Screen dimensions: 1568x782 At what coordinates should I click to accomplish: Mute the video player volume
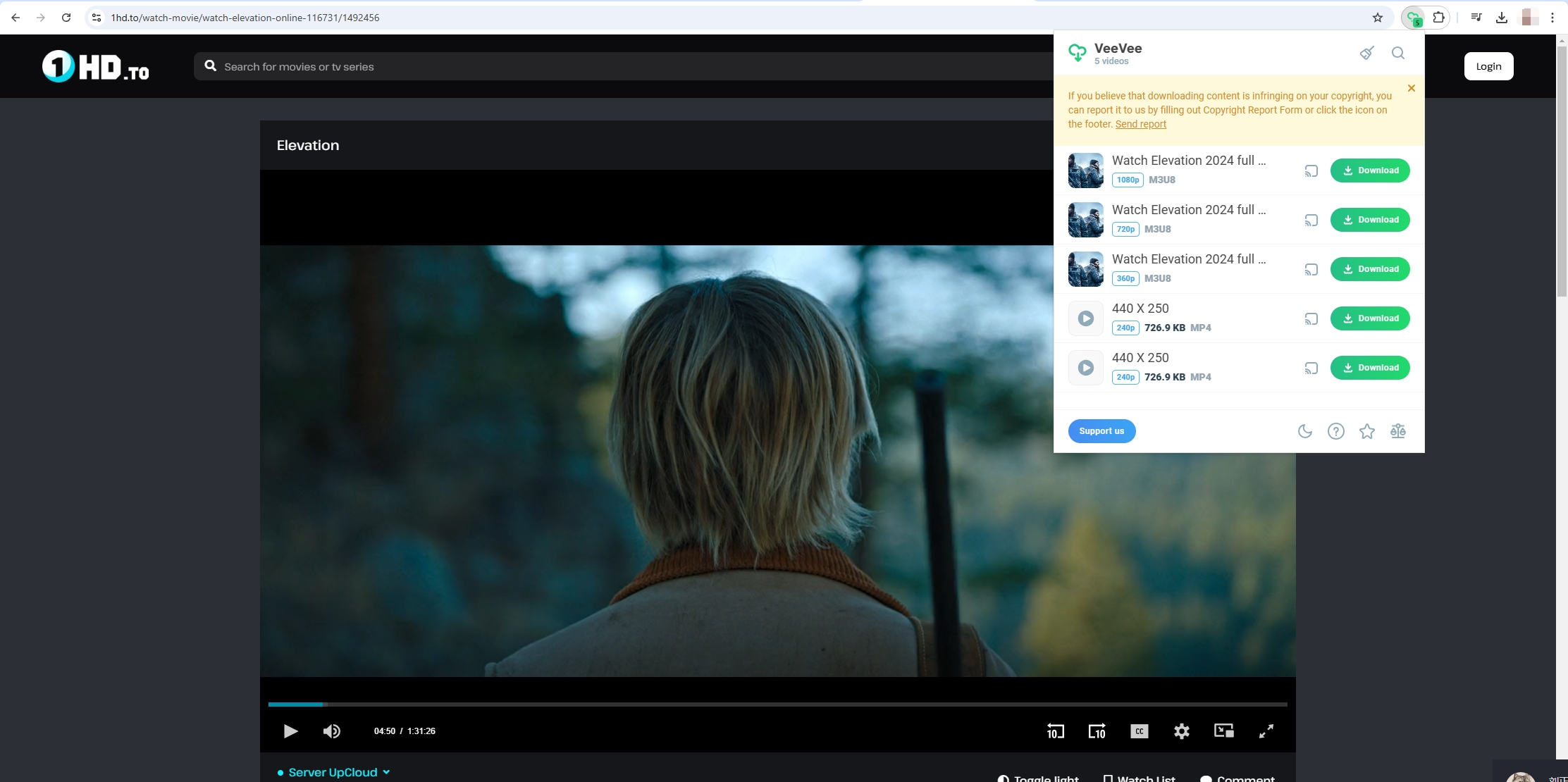click(x=332, y=731)
